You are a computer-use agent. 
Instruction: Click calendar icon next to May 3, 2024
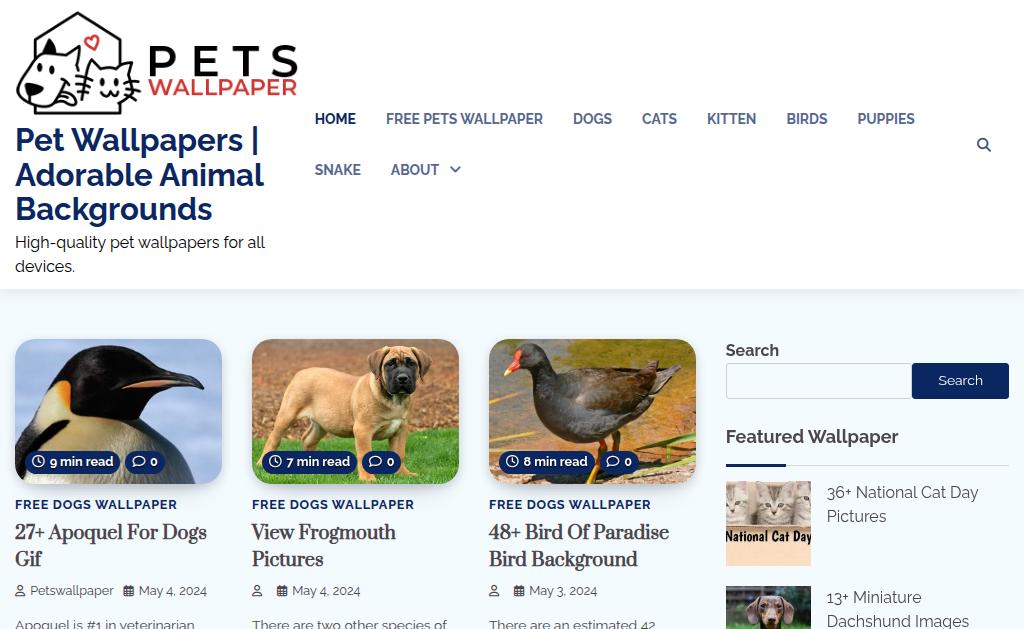tap(519, 590)
